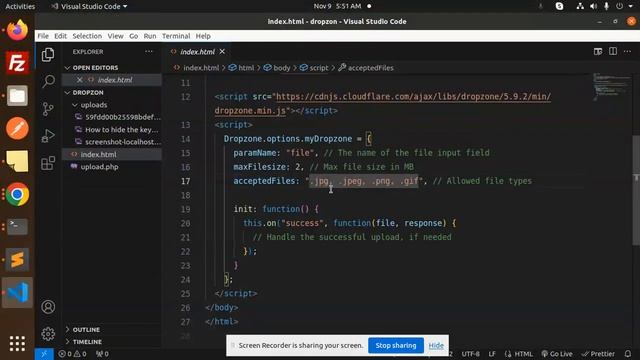Open the Edit menu
This screenshot has width=640, height=360.
point(60,36)
